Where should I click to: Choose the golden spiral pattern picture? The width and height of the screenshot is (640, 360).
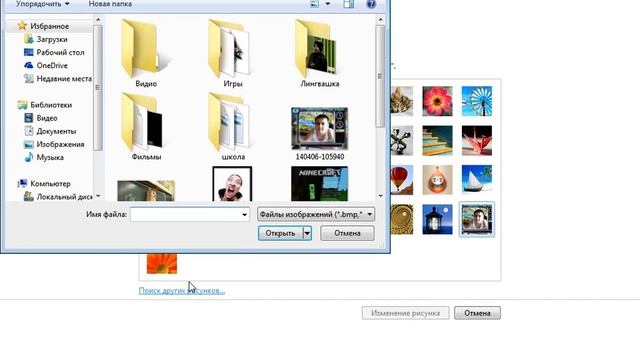click(402, 220)
